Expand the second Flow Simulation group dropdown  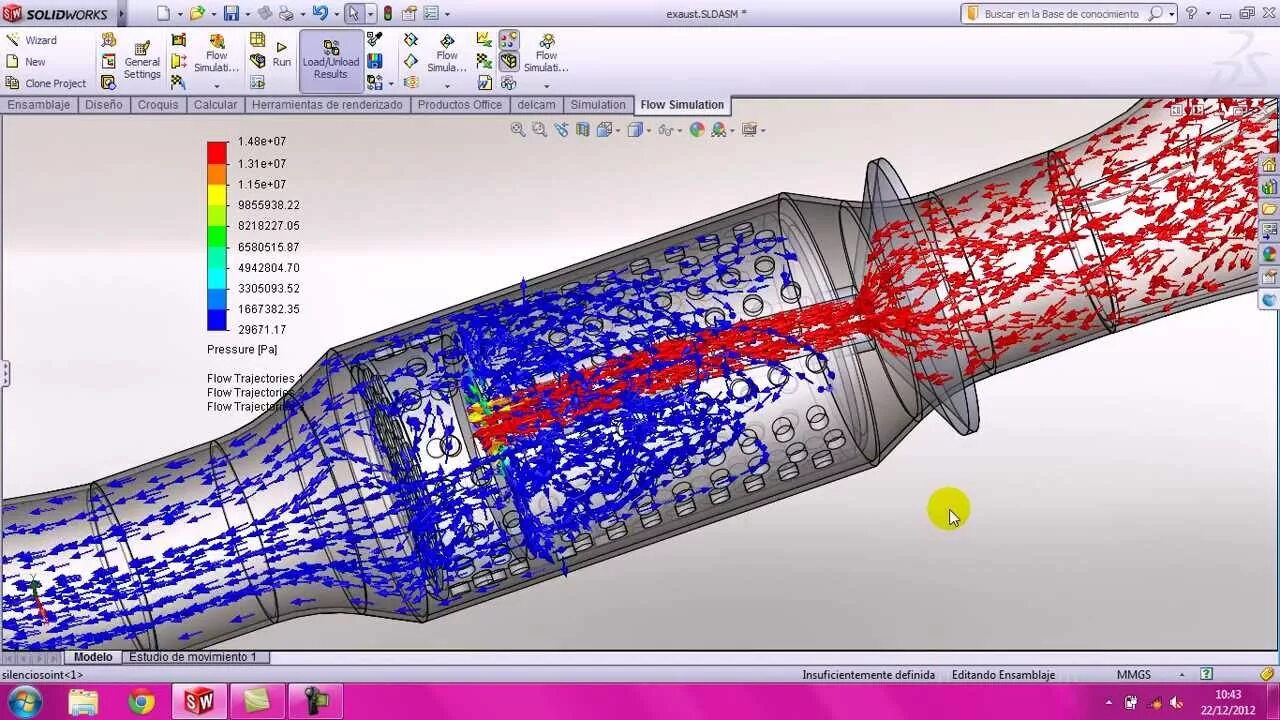447,86
